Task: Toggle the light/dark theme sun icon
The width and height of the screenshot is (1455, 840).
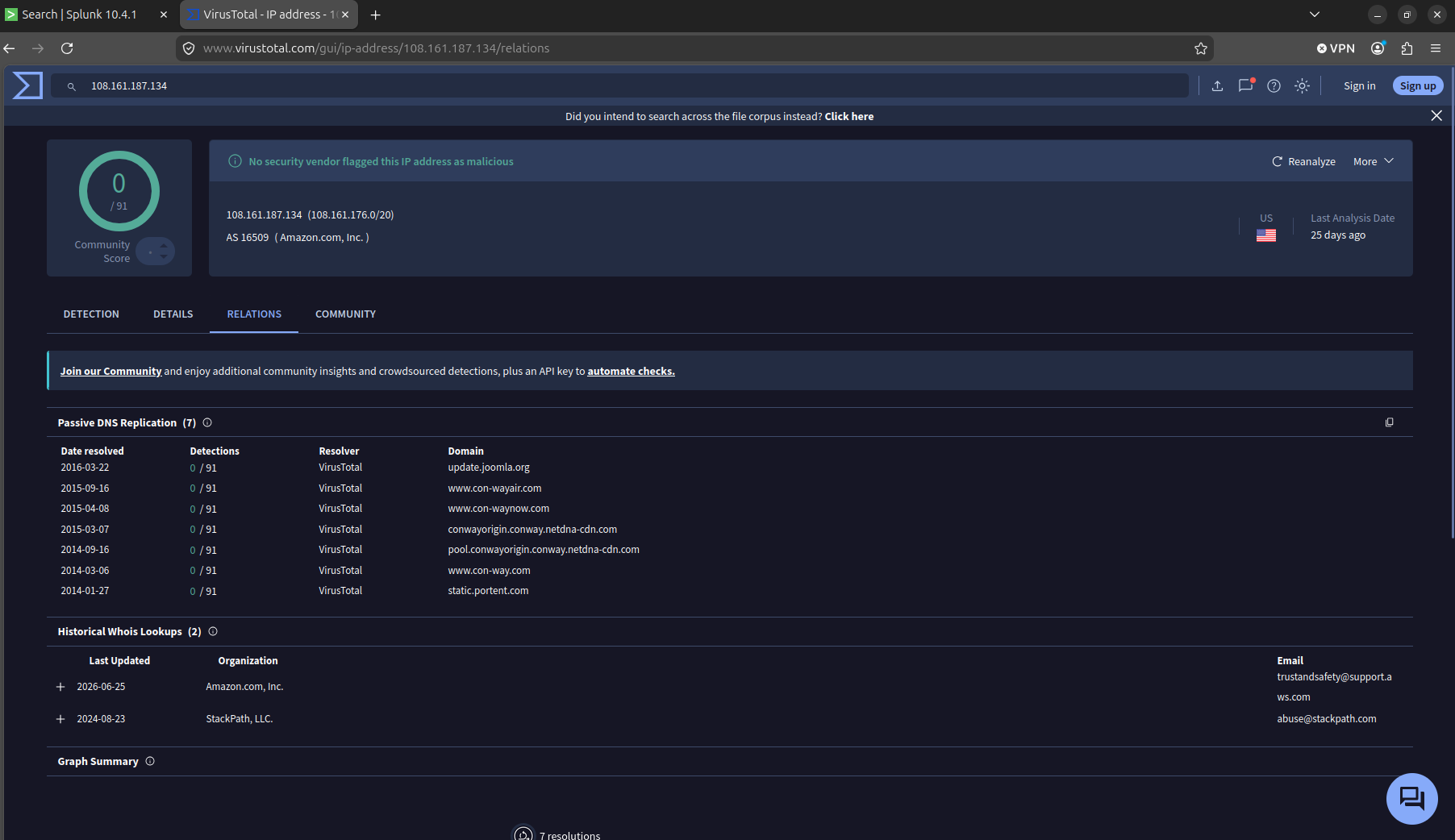Action: 1302,85
